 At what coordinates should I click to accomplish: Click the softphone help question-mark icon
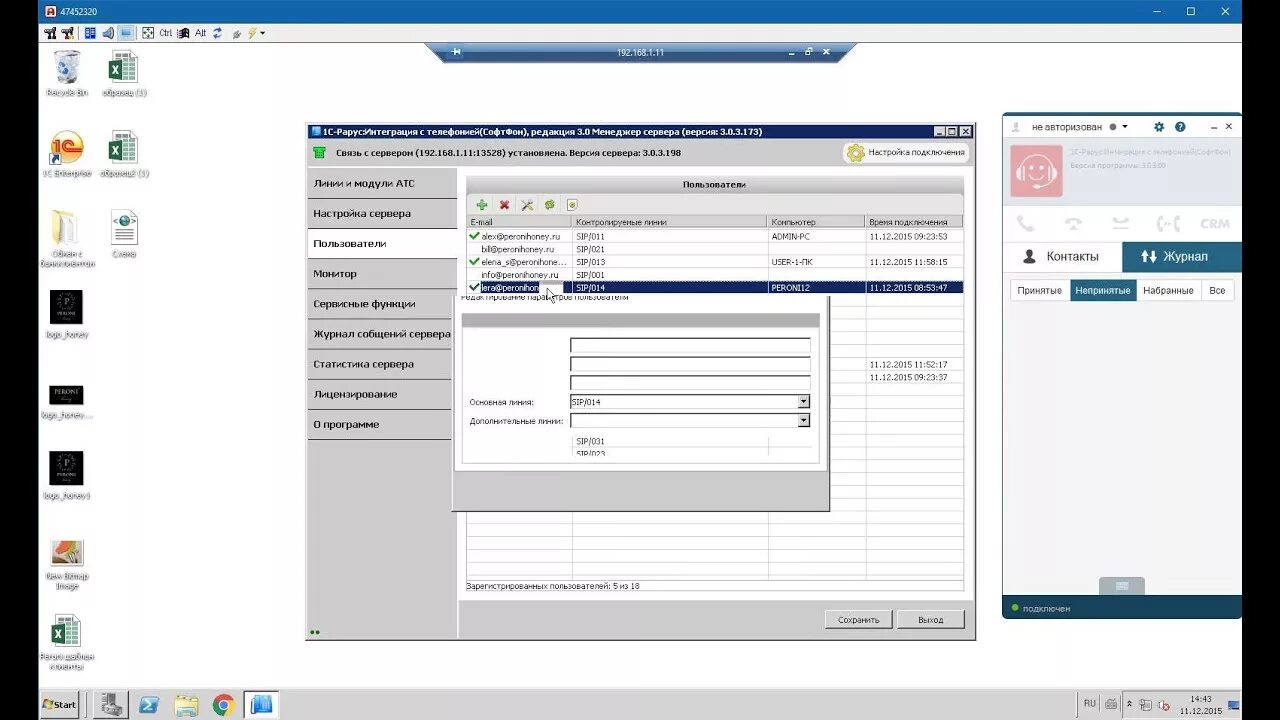point(1180,127)
